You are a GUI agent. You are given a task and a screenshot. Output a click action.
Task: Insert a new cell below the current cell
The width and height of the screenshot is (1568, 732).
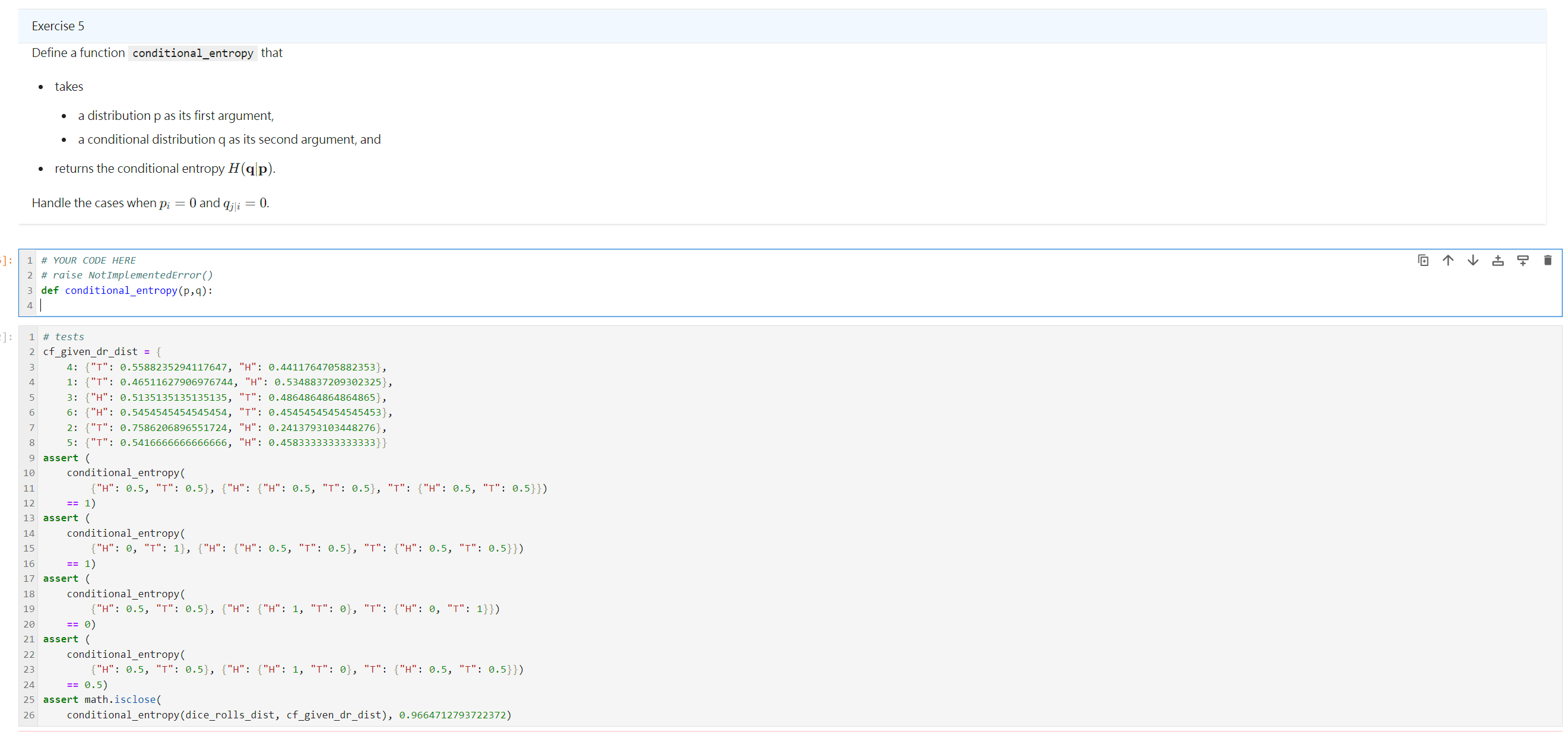1523,260
